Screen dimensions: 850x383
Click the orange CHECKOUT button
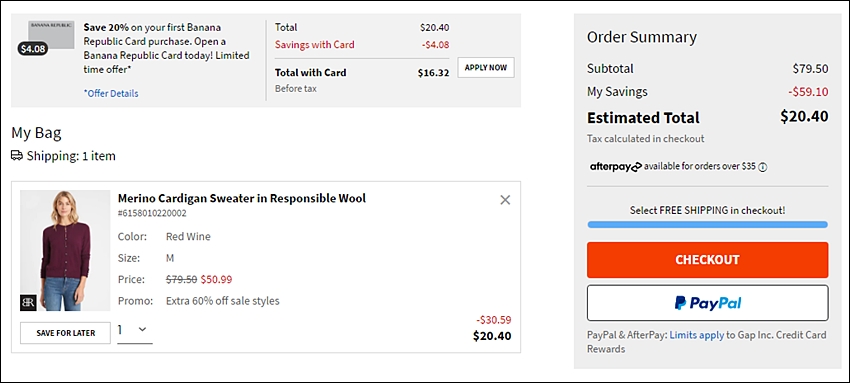point(707,259)
